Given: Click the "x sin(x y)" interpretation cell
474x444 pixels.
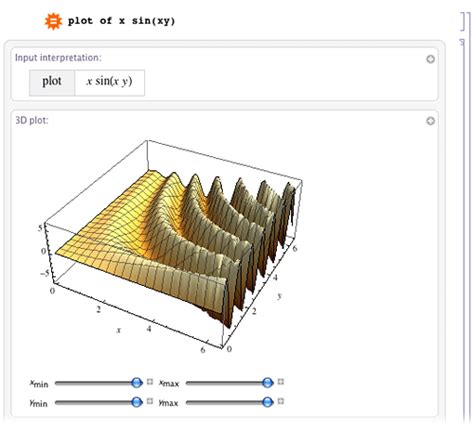Looking at the screenshot, I should point(110,83).
